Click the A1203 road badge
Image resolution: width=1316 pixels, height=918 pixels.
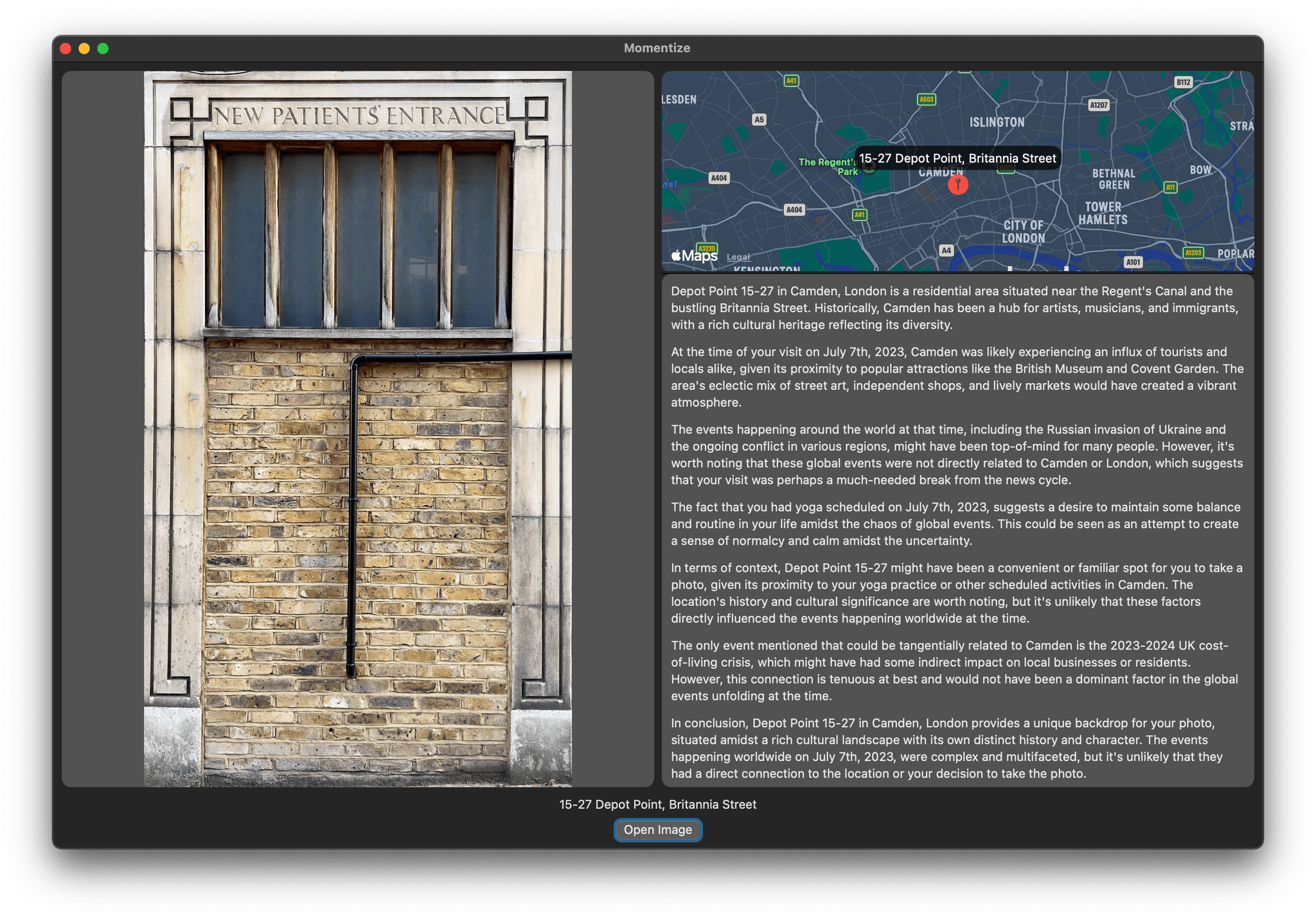click(1192, 252)
